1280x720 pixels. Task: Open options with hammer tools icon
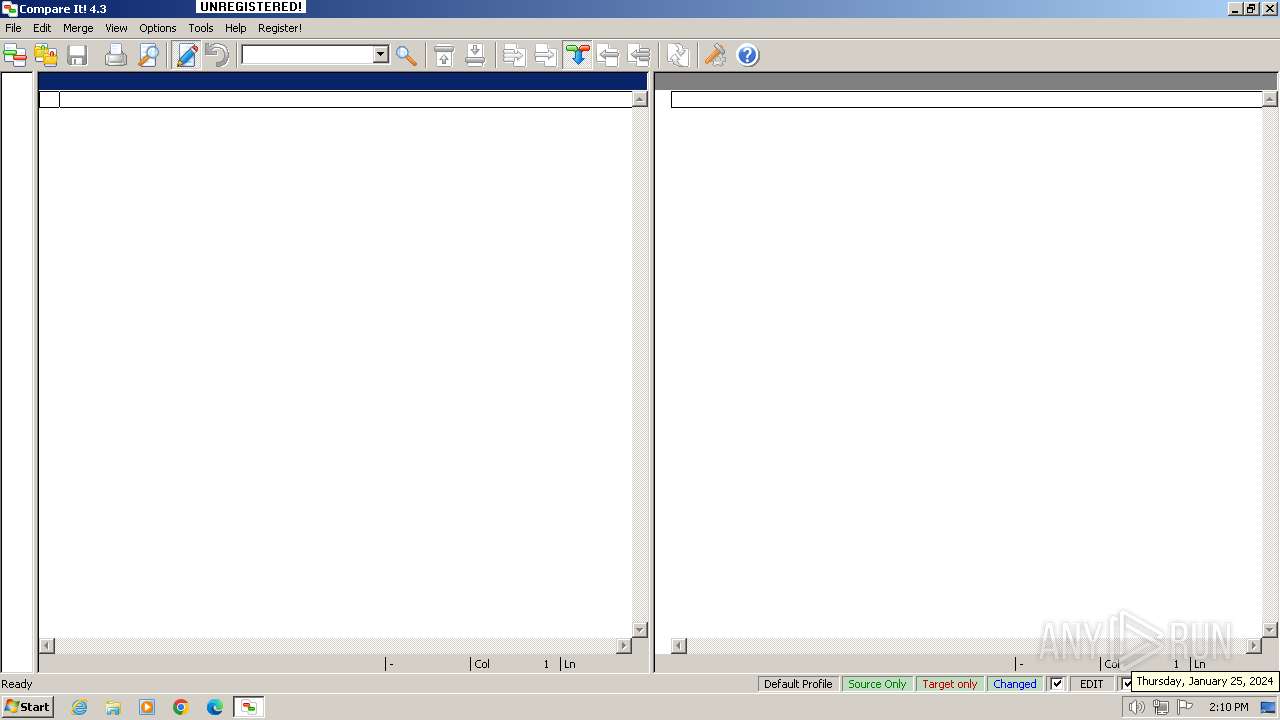pos(715,55)
